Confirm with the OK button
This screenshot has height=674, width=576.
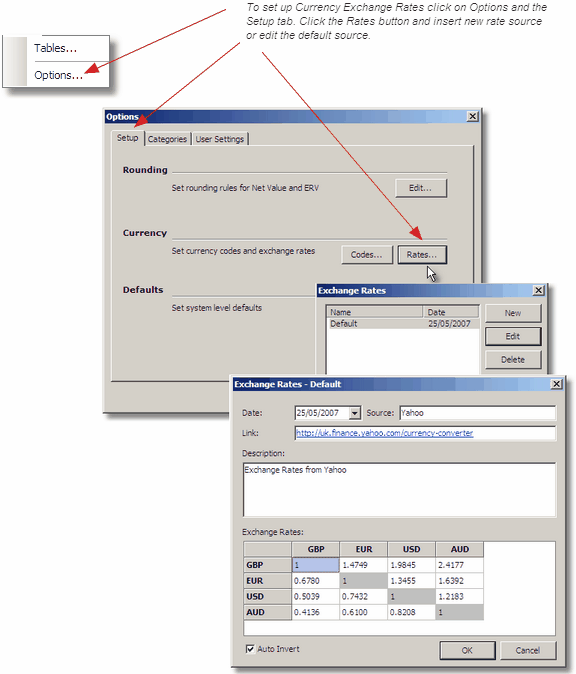click(x=467, y=650)
